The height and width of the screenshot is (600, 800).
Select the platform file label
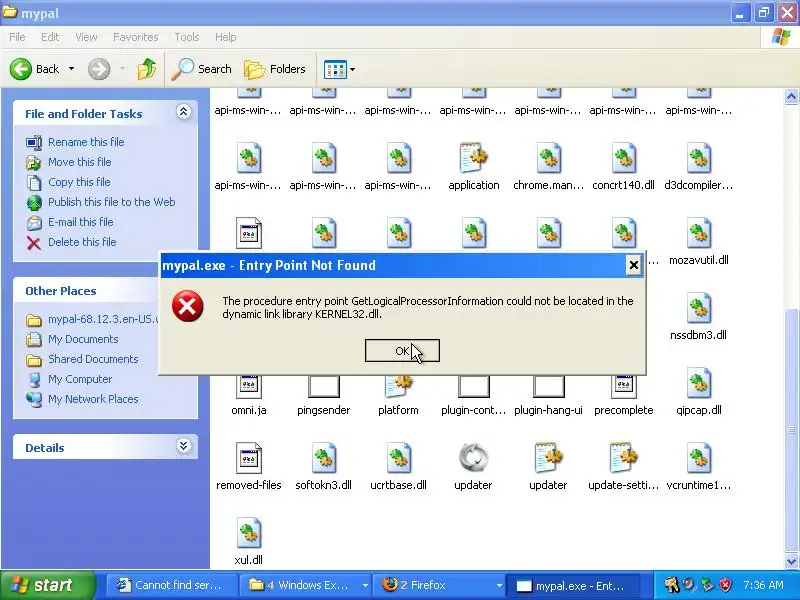[398, 410]
